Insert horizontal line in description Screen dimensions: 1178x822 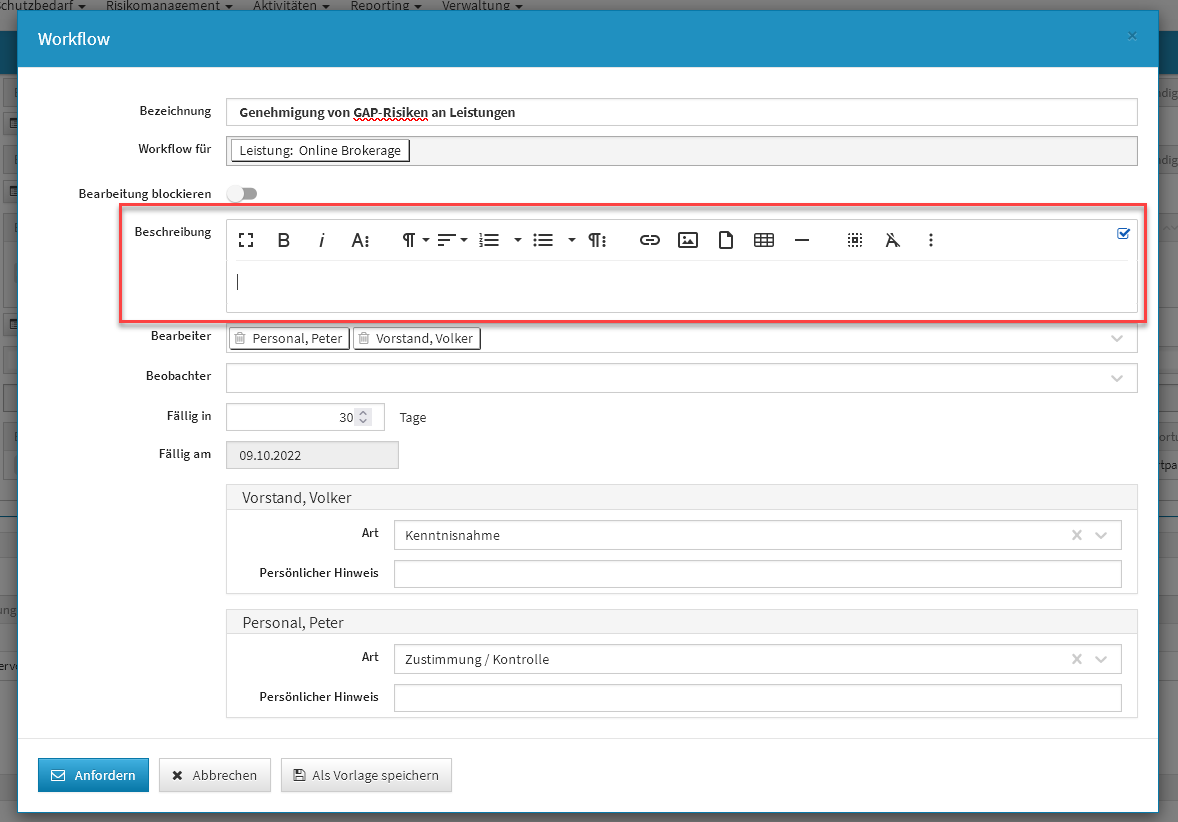[801, 240]
